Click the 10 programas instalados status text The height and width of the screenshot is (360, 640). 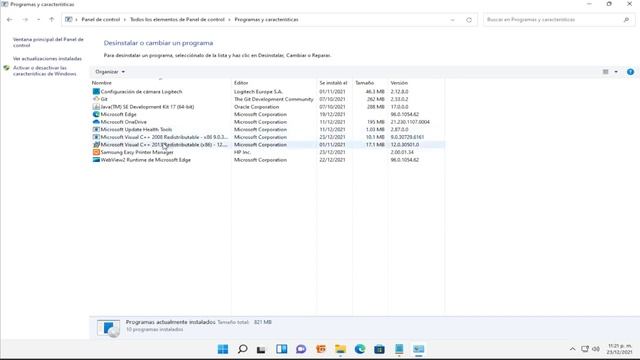coord(154,329)
